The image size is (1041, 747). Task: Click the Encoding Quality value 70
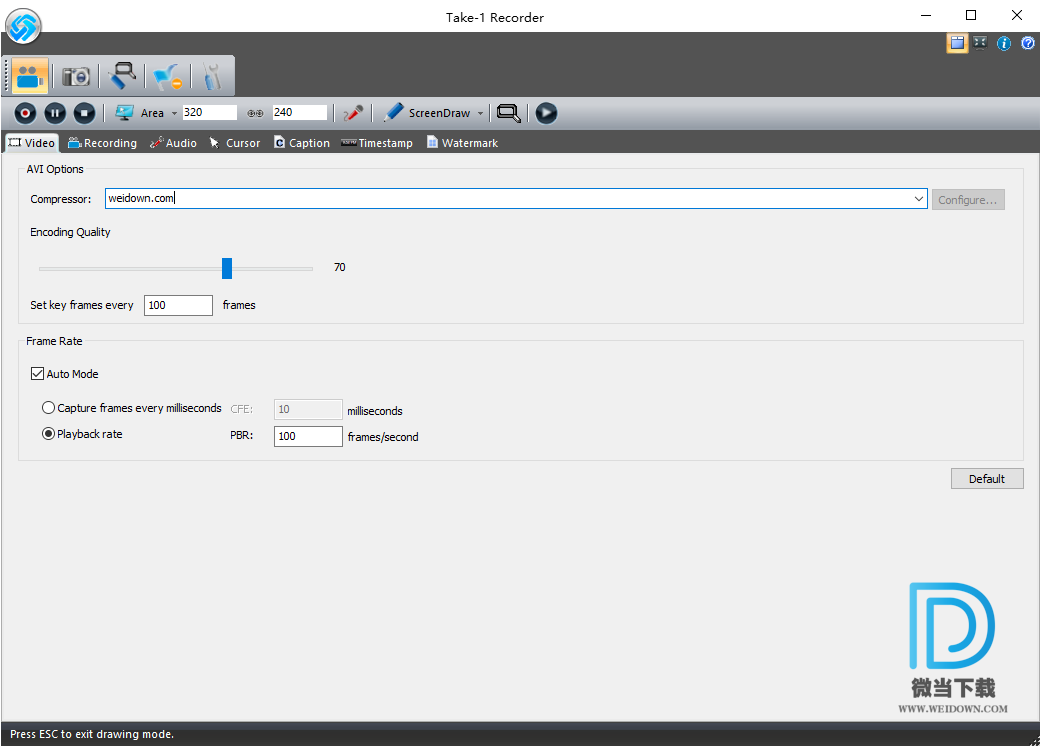click(x=339, y=268)
